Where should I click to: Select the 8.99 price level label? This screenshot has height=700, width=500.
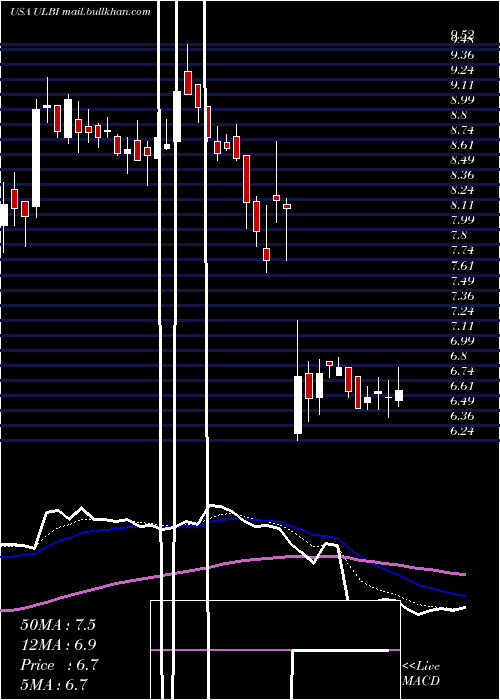point(462,100)
